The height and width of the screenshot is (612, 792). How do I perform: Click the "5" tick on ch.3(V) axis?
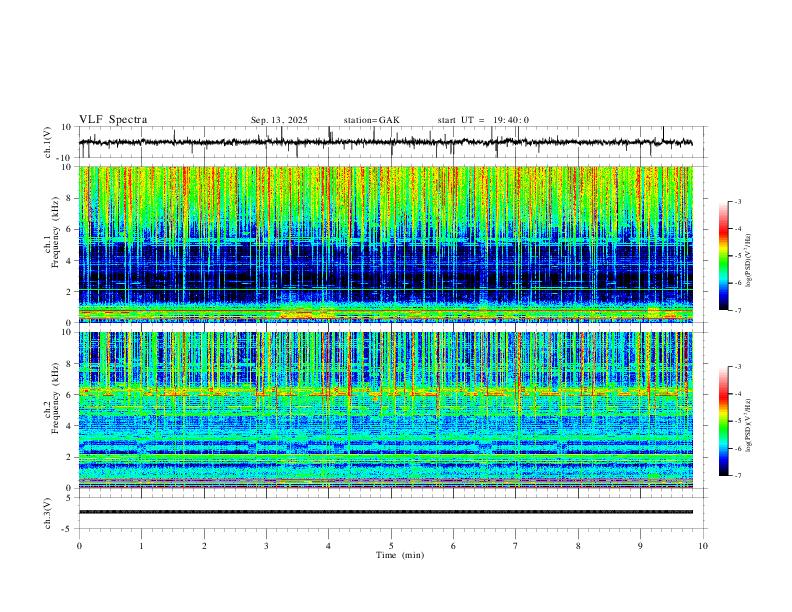point(69,498)
